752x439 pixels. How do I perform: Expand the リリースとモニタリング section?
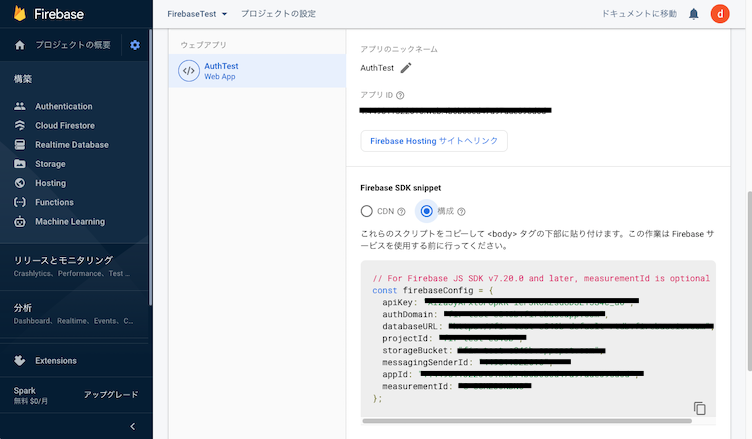[x=76, y=266]
